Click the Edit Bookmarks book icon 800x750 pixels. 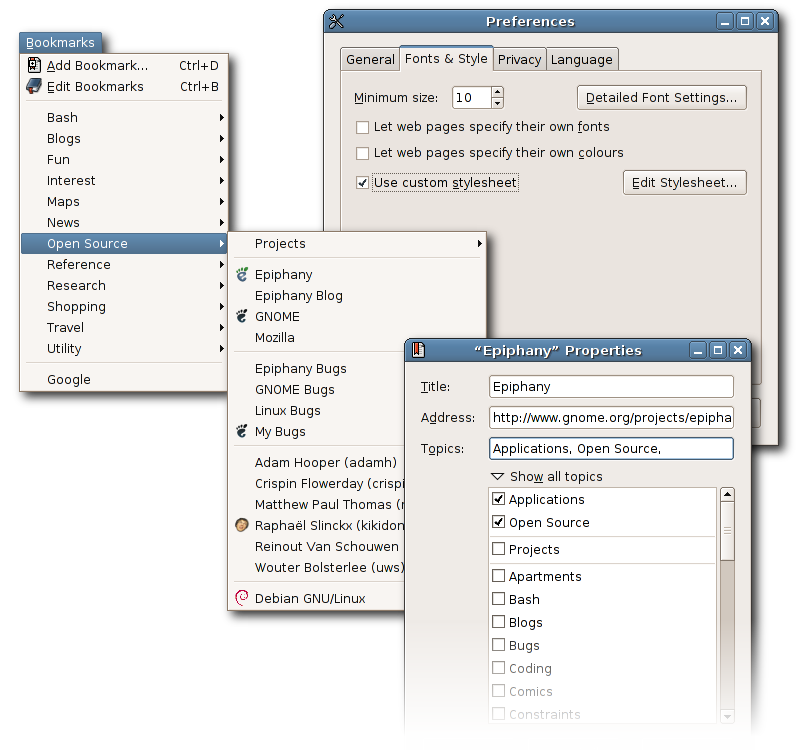pyautogui.click(x=34, y=86)
